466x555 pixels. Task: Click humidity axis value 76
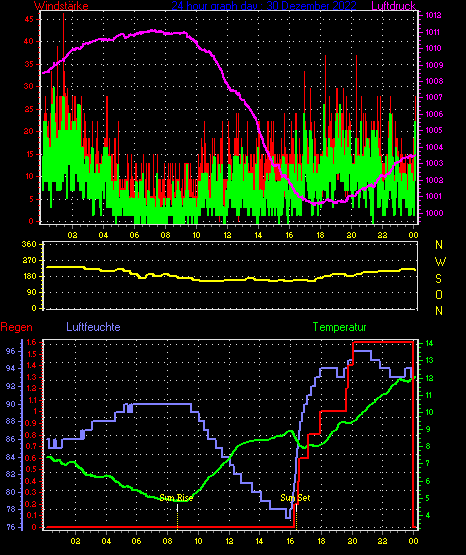[11, 527]
